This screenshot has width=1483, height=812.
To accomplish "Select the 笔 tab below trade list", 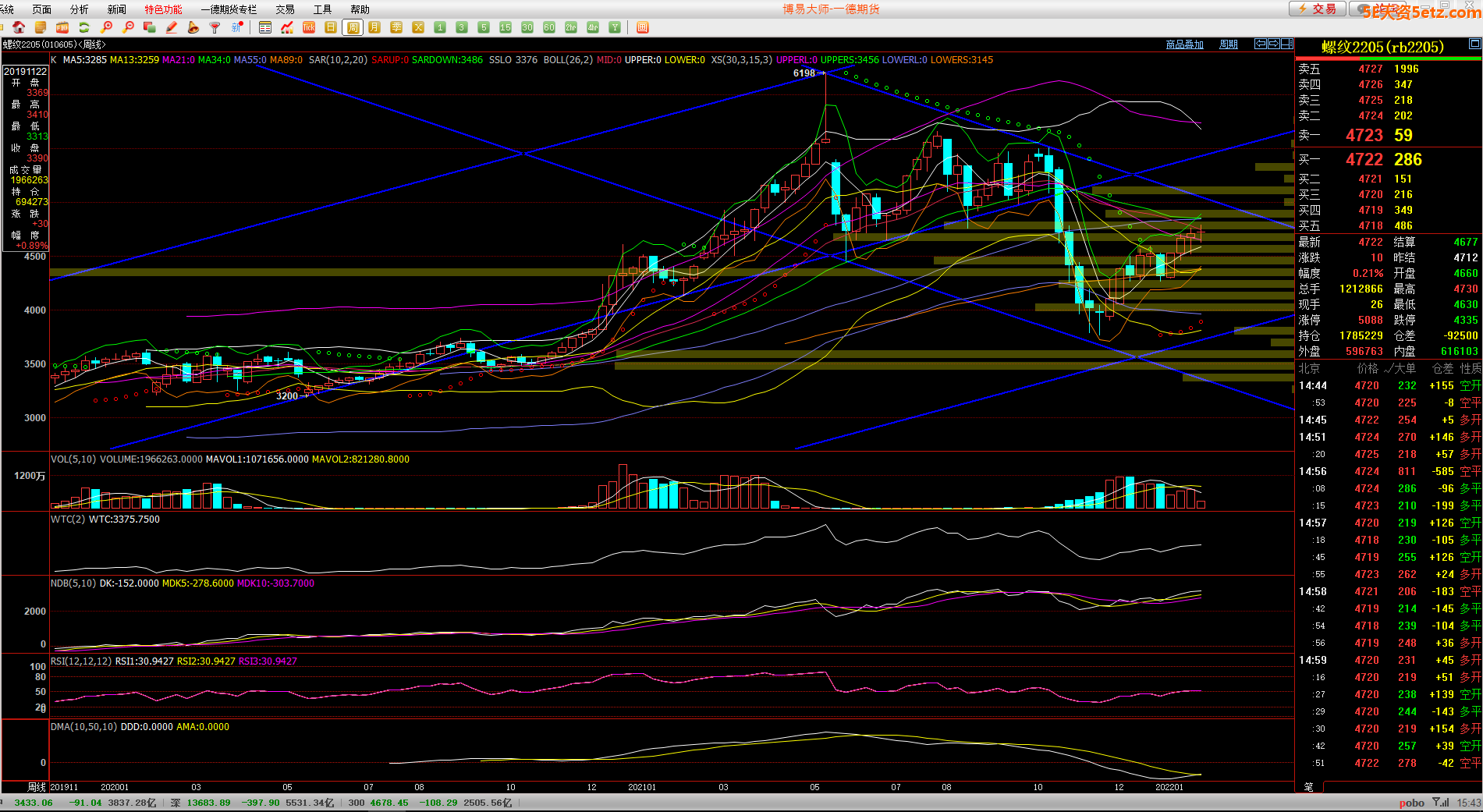I will tap(1308, 786).
